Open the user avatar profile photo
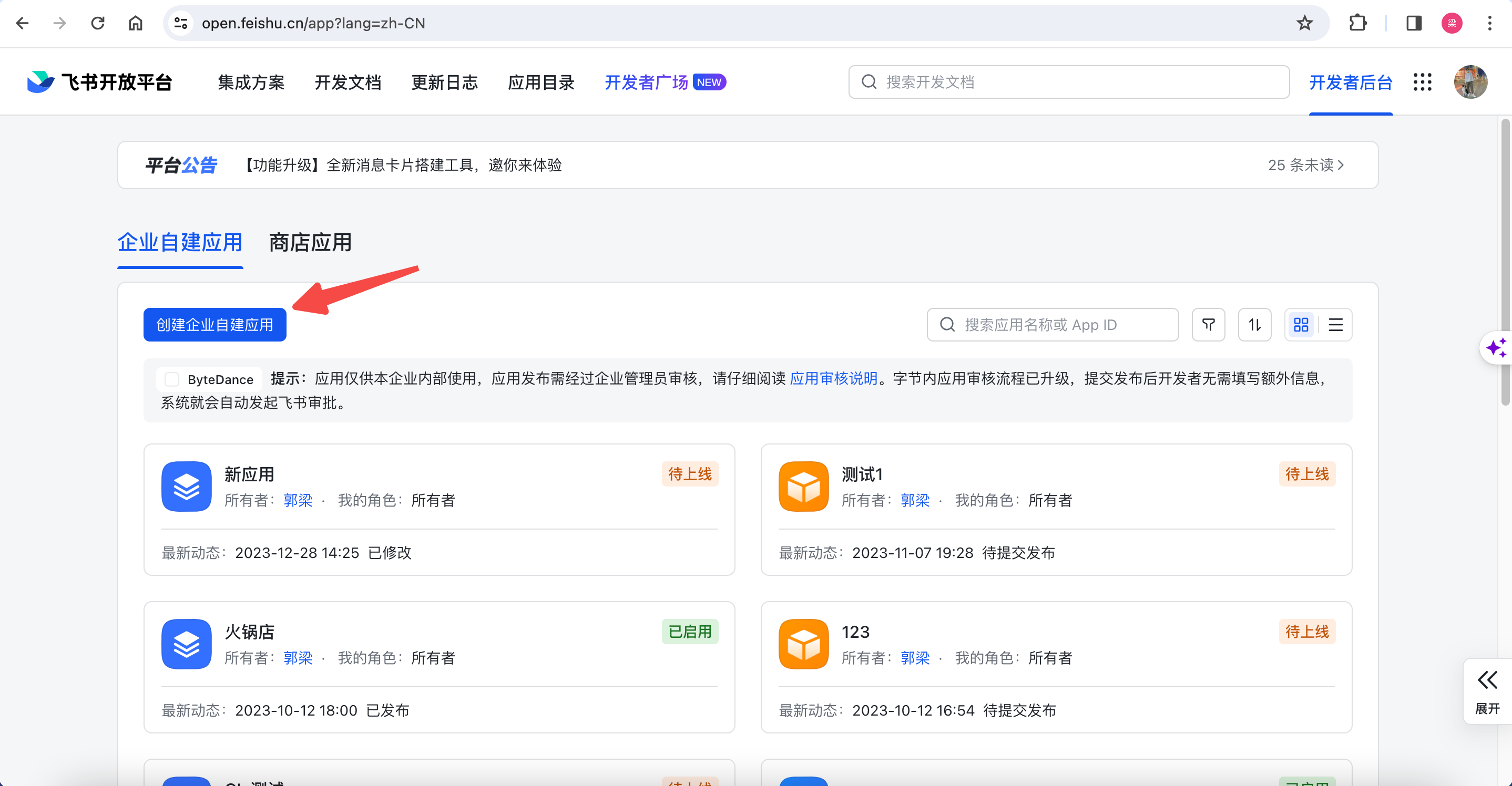The width and height of the screenshot is (1512, 786). coord(1470,82)
